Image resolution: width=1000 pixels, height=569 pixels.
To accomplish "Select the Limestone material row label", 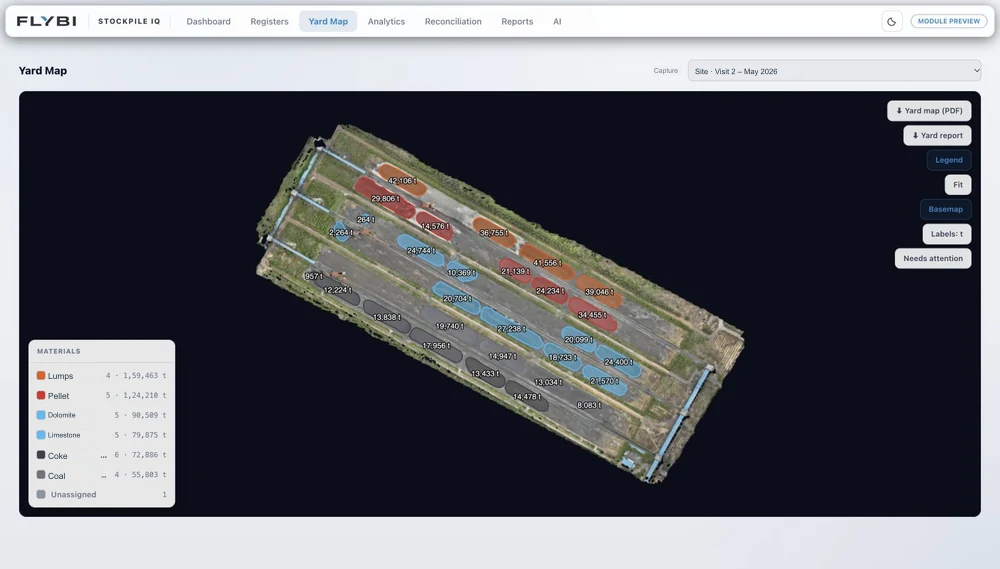I will [64, 435].
